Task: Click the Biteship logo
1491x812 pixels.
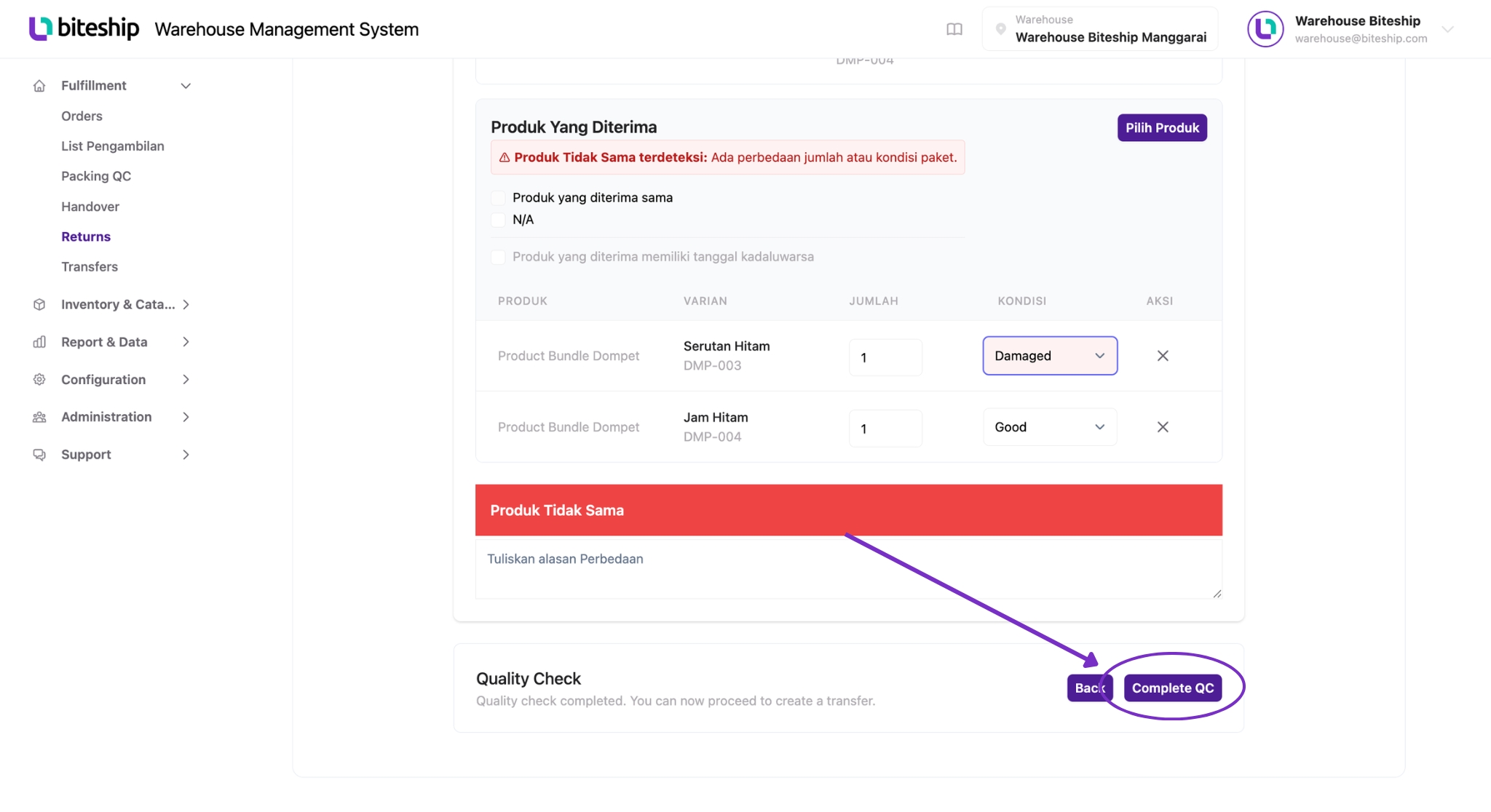Action: coord(84,28)
